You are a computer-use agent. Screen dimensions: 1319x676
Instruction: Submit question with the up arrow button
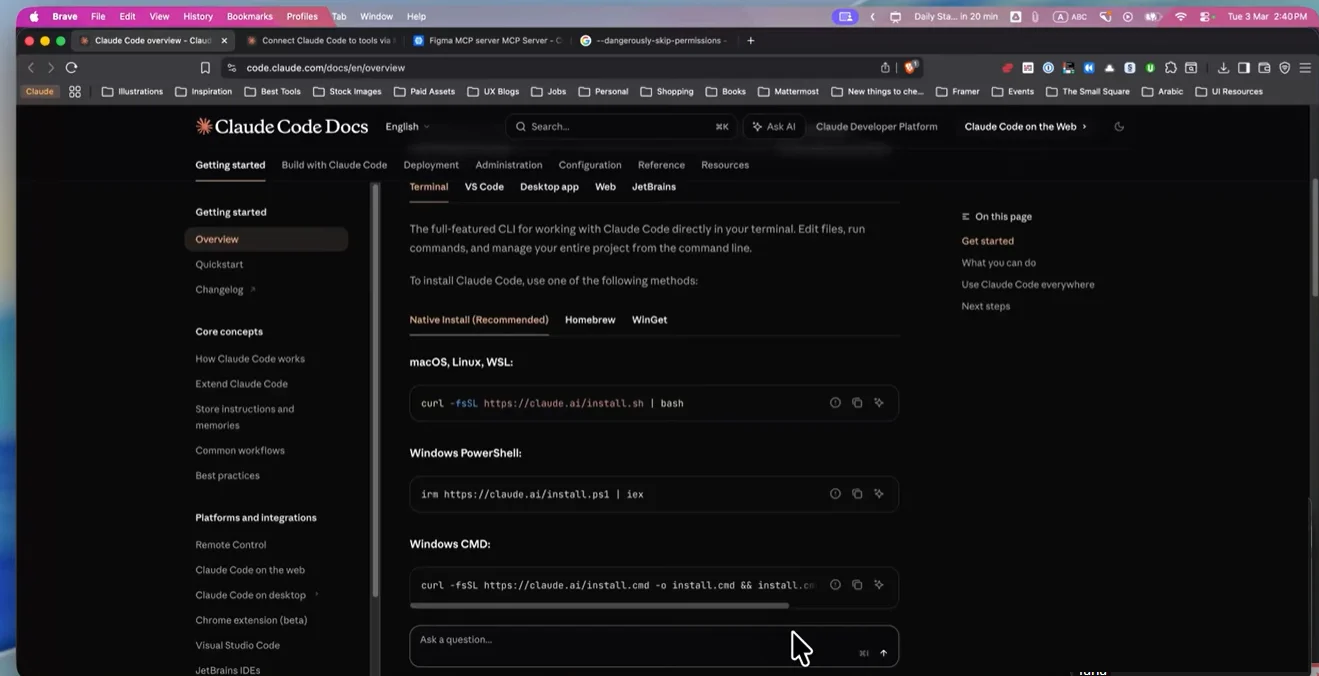coord(883,653)
